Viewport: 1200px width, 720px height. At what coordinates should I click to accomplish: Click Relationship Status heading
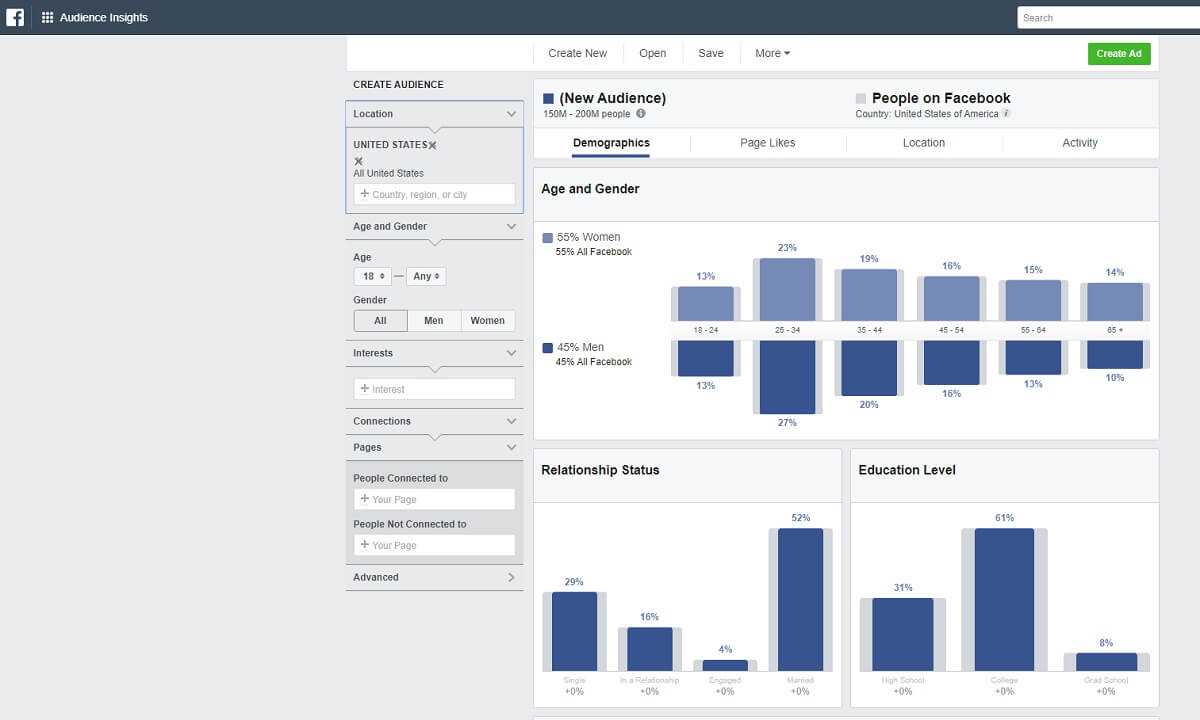point(600,470)
